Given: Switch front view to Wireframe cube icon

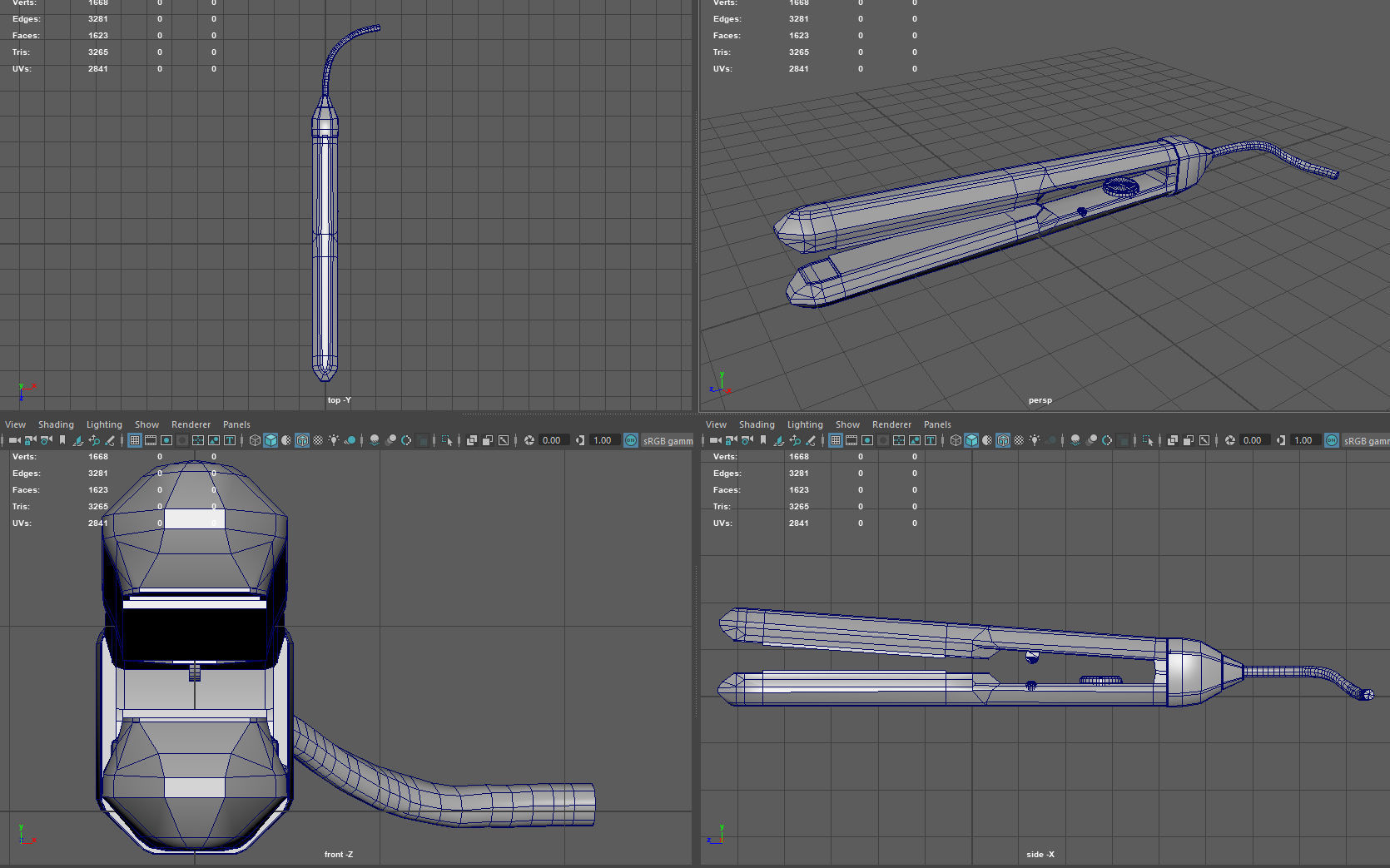Looking at the screenshot, I should (x=255, y=440).
